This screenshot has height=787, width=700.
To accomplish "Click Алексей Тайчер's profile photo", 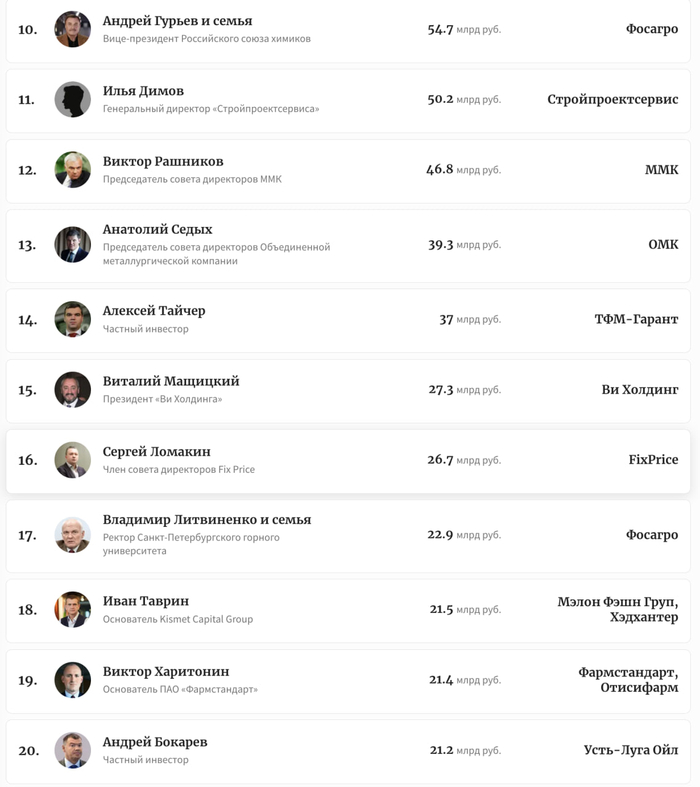I will click(72, 319).
